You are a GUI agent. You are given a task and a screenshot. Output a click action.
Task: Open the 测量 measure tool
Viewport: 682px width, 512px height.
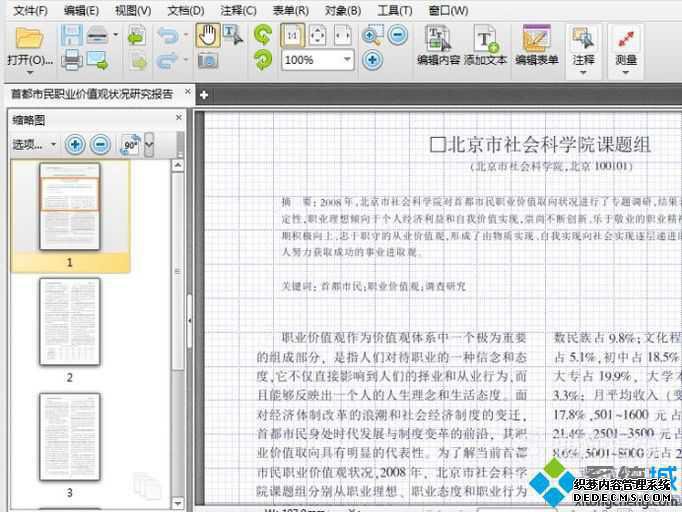point(626,45)
